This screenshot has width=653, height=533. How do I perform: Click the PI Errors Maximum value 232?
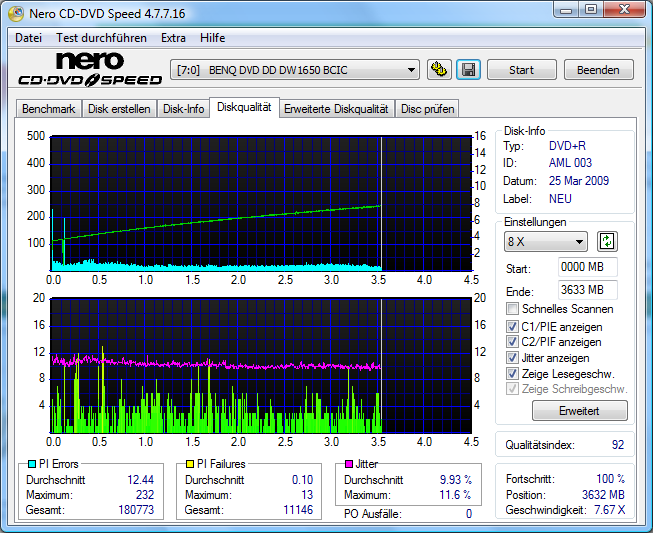pyautogui.click(x=145, y=495)
